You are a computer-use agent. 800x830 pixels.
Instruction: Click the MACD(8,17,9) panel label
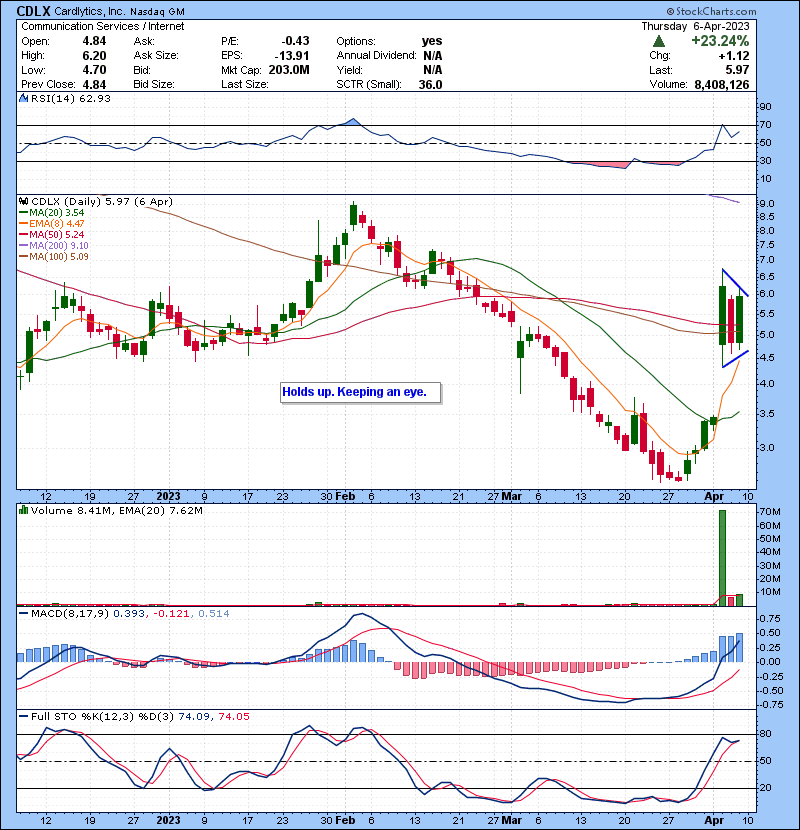tap(70, 614)
